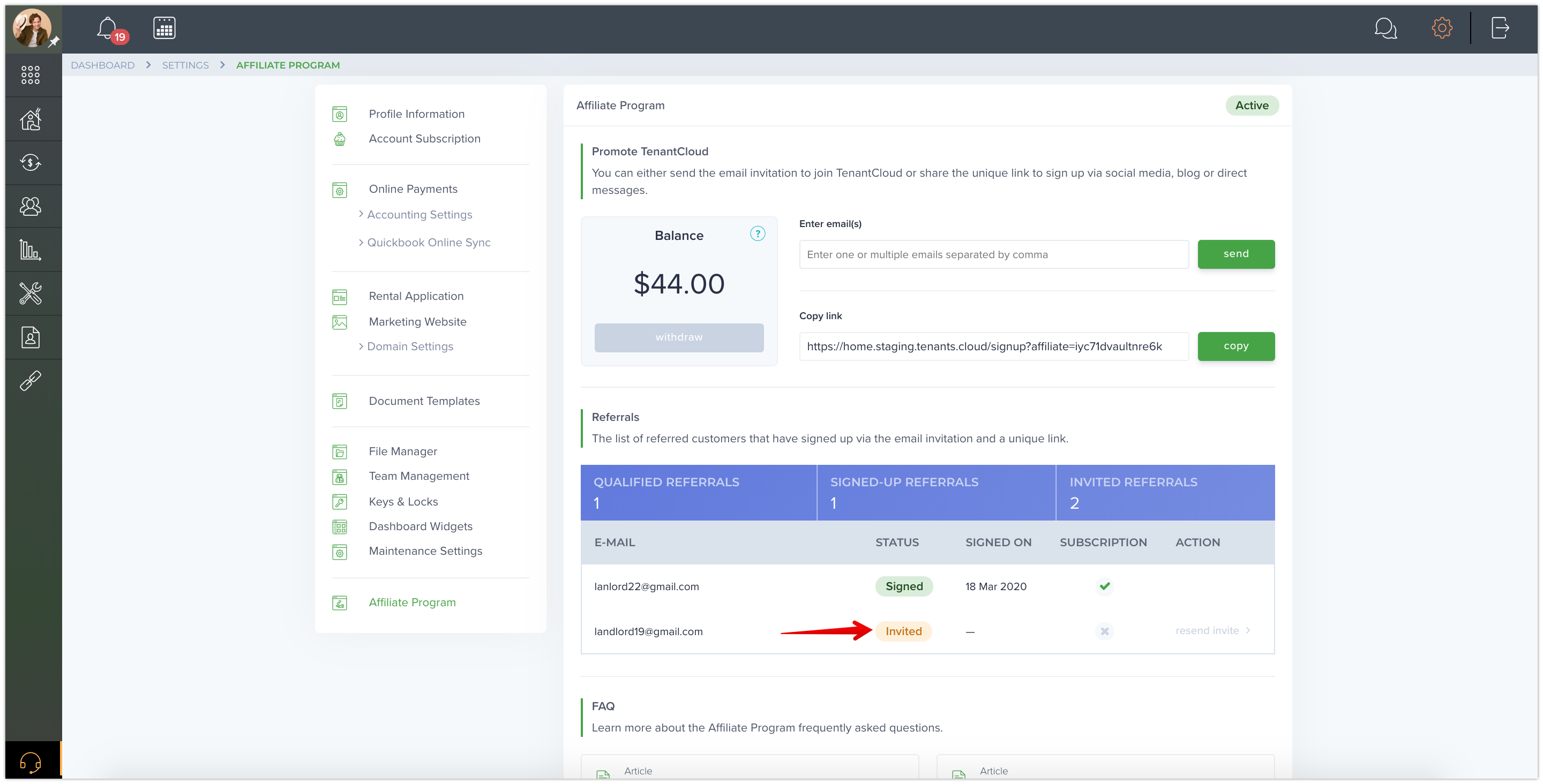The image size is (1543, 784).
Task: Click the Dashboard Widgets icon
Action: [x=339, y=526]
